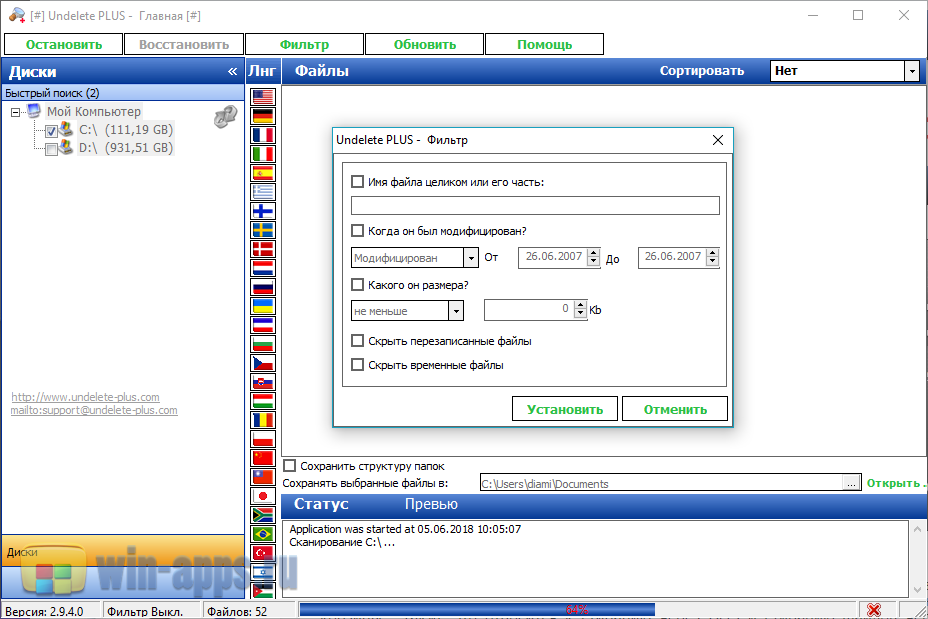Switch to the Swedish flag language
Screen dimensions: 928x619
coord(263,230)
